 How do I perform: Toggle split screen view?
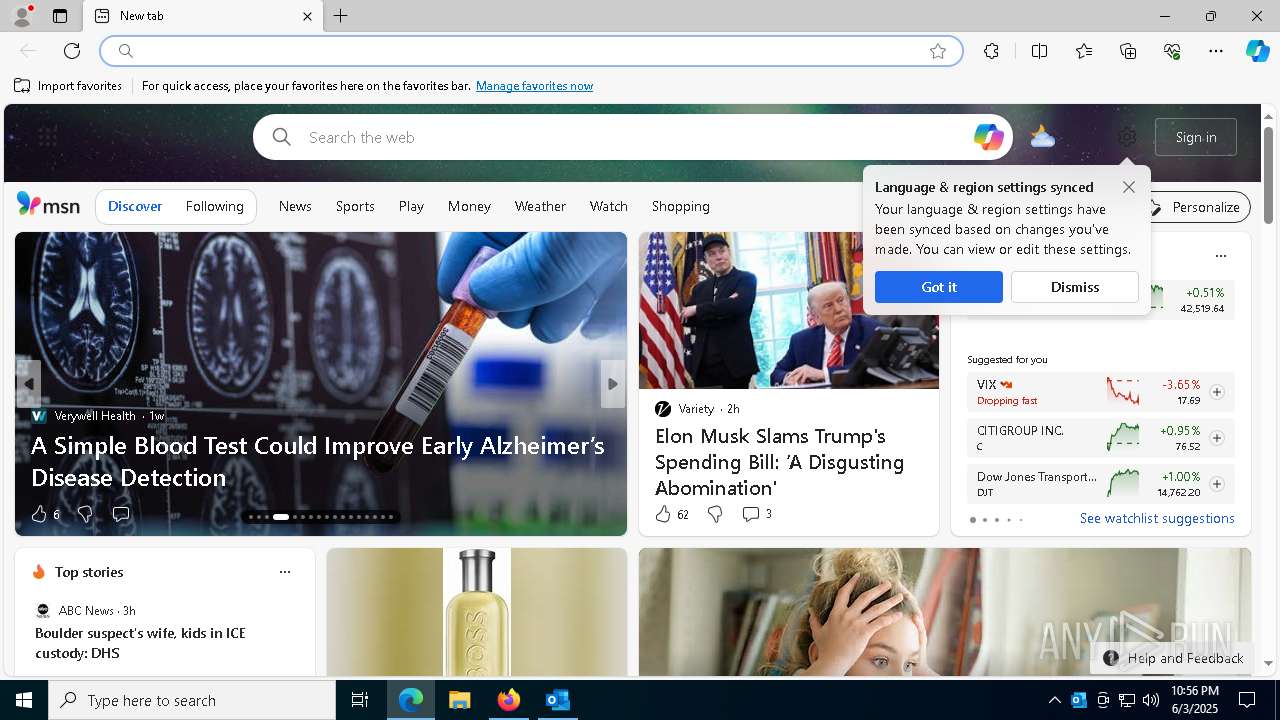pos(1039,51)
